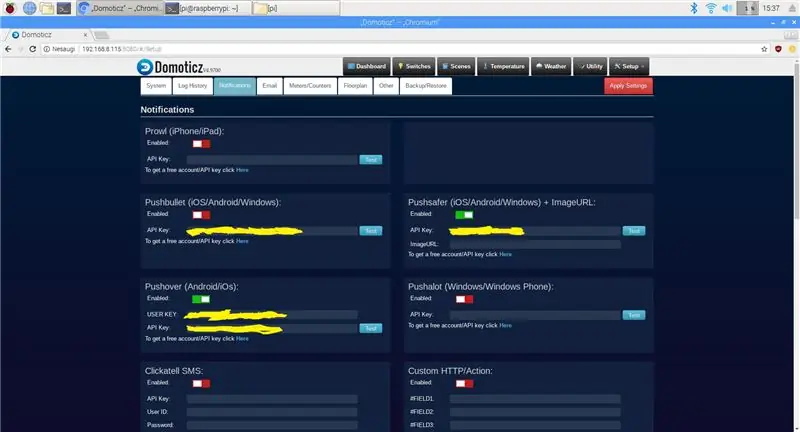Open the Pushalot Here link
This screenshot has width=800, height=432.
coord(506,325)
